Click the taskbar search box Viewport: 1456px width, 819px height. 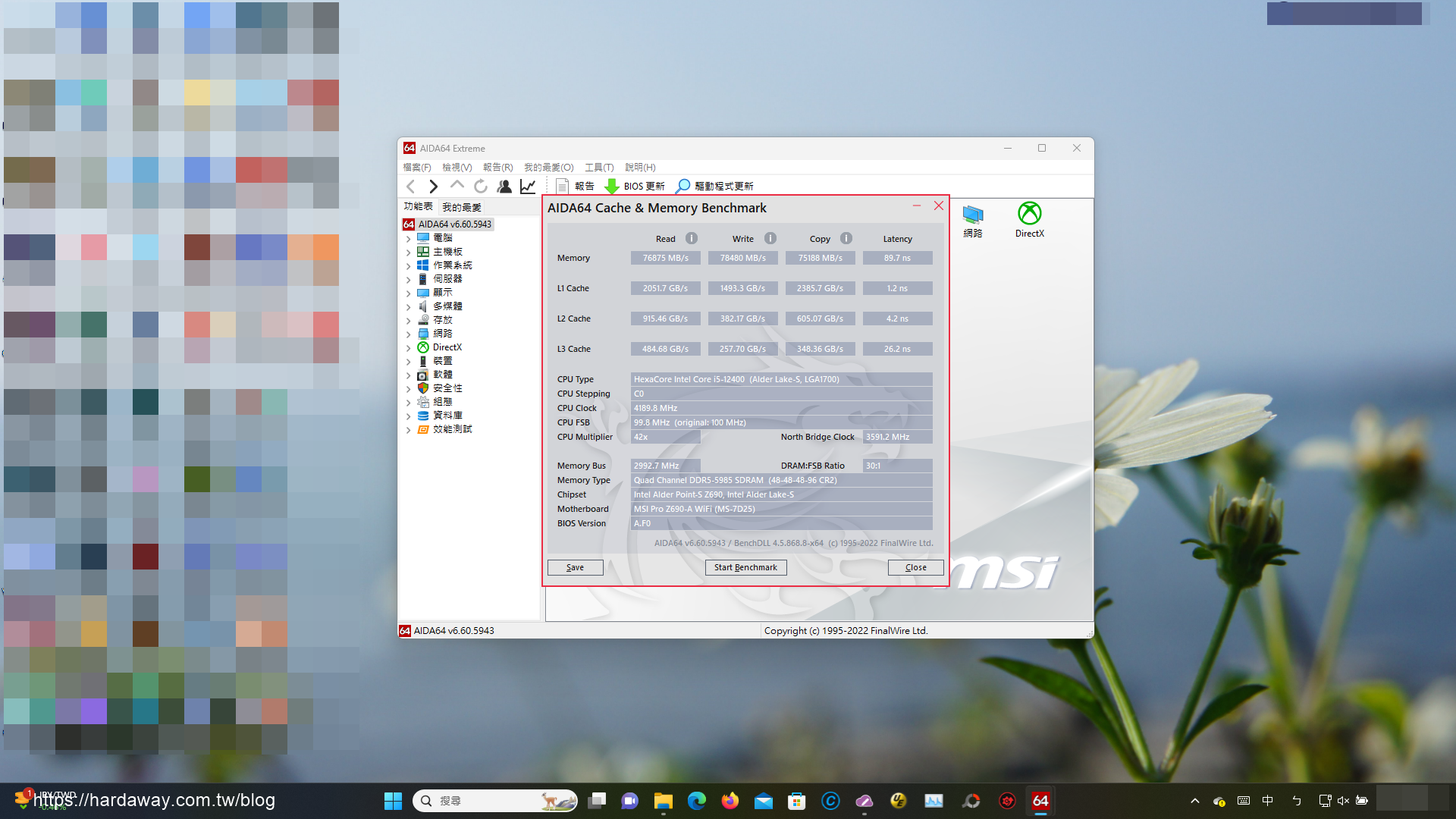tap(495, 801)
